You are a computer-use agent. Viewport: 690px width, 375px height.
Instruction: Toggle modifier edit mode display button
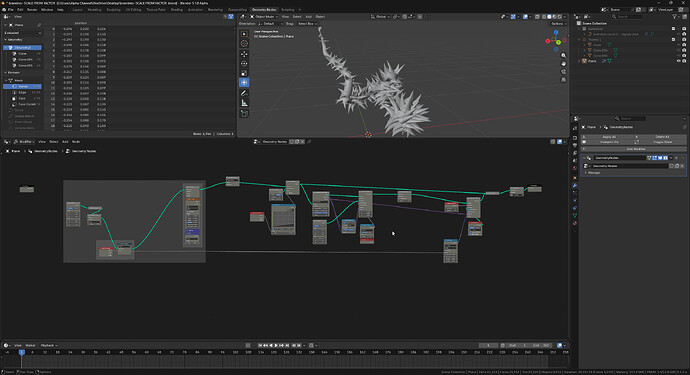[654, 158]
